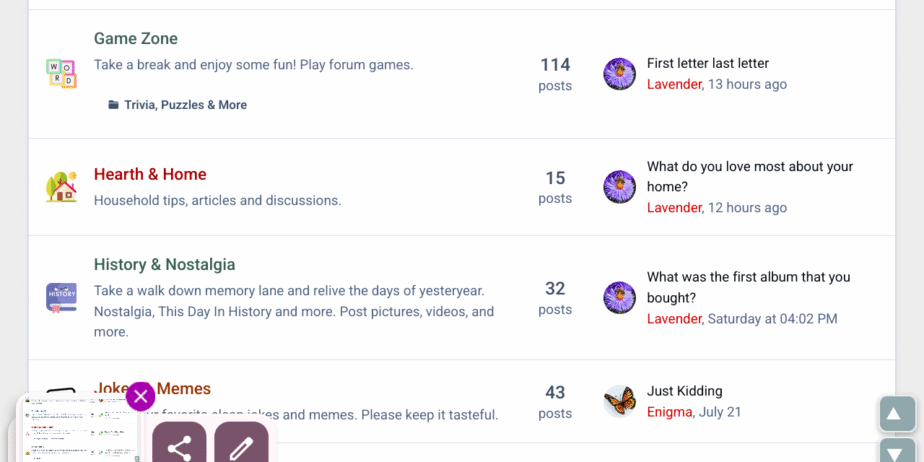
Task: Open the "First letter last letter" thread
Action: click(708, 63)
